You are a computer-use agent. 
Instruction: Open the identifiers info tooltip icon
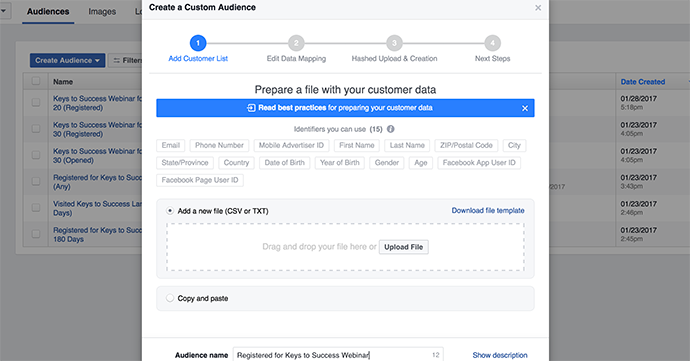click(x=390, y=129)
